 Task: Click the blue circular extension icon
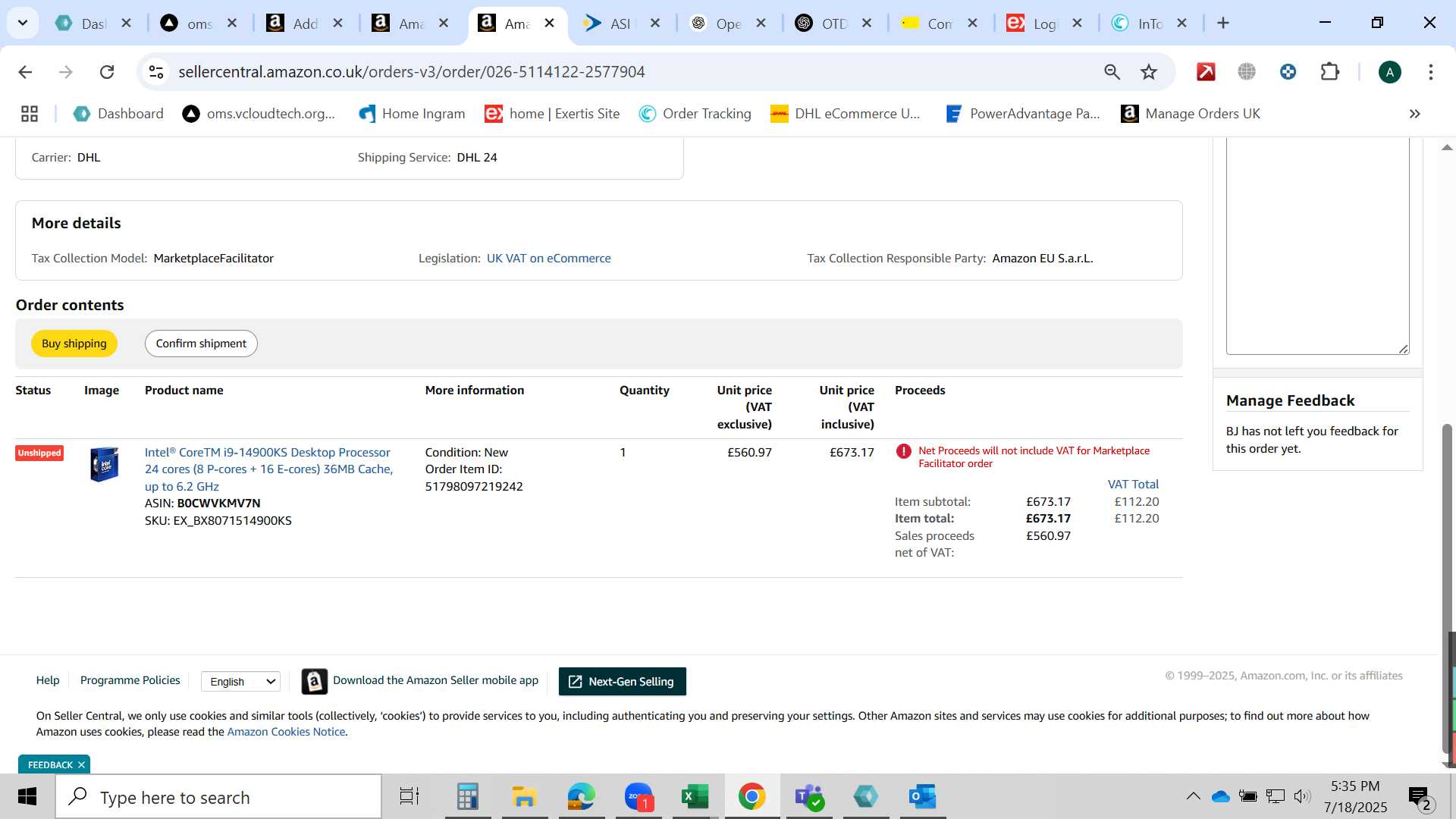[1288, 72]
